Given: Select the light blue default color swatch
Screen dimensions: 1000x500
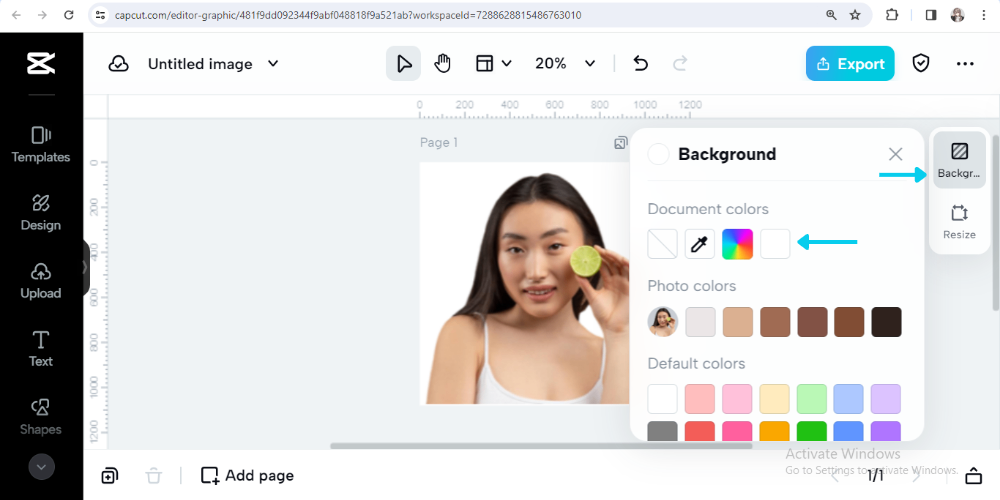Looking at the screenshot, I should click(848, 399).
